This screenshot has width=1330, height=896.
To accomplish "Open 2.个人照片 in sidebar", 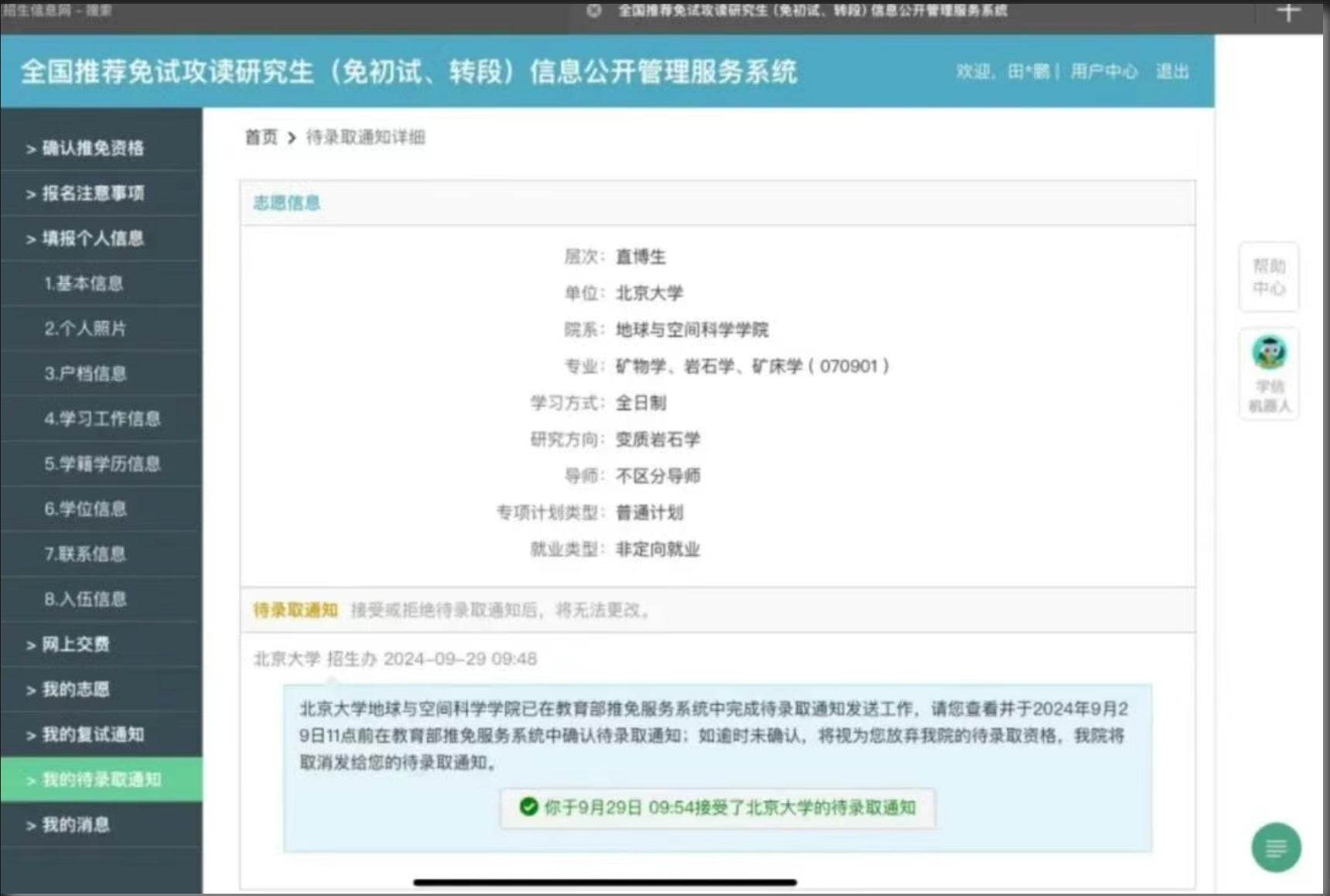I will 85,329.
